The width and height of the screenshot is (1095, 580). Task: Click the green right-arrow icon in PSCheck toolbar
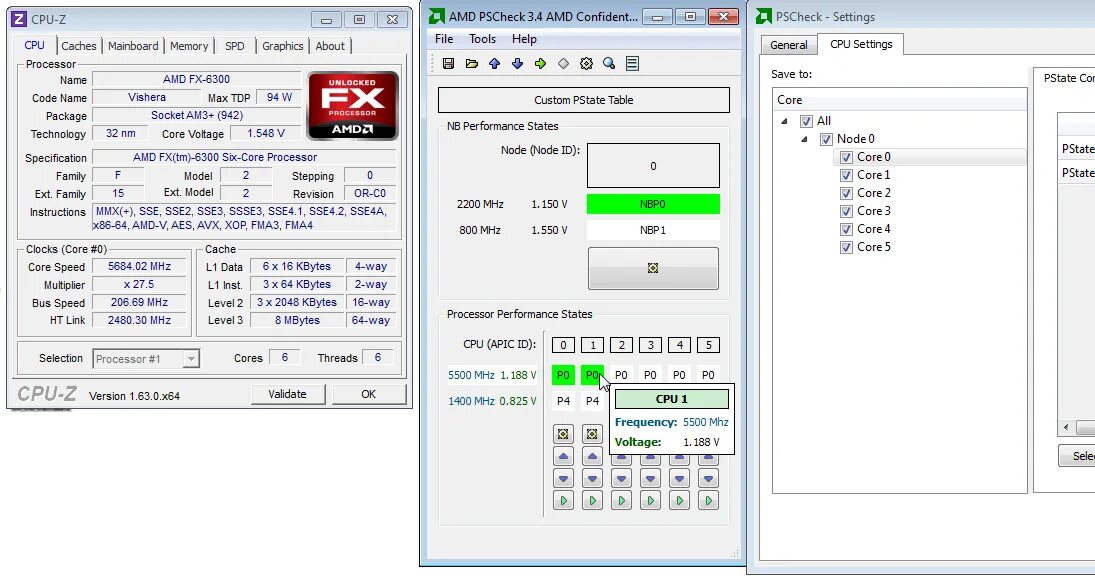[x=541, y=64]
